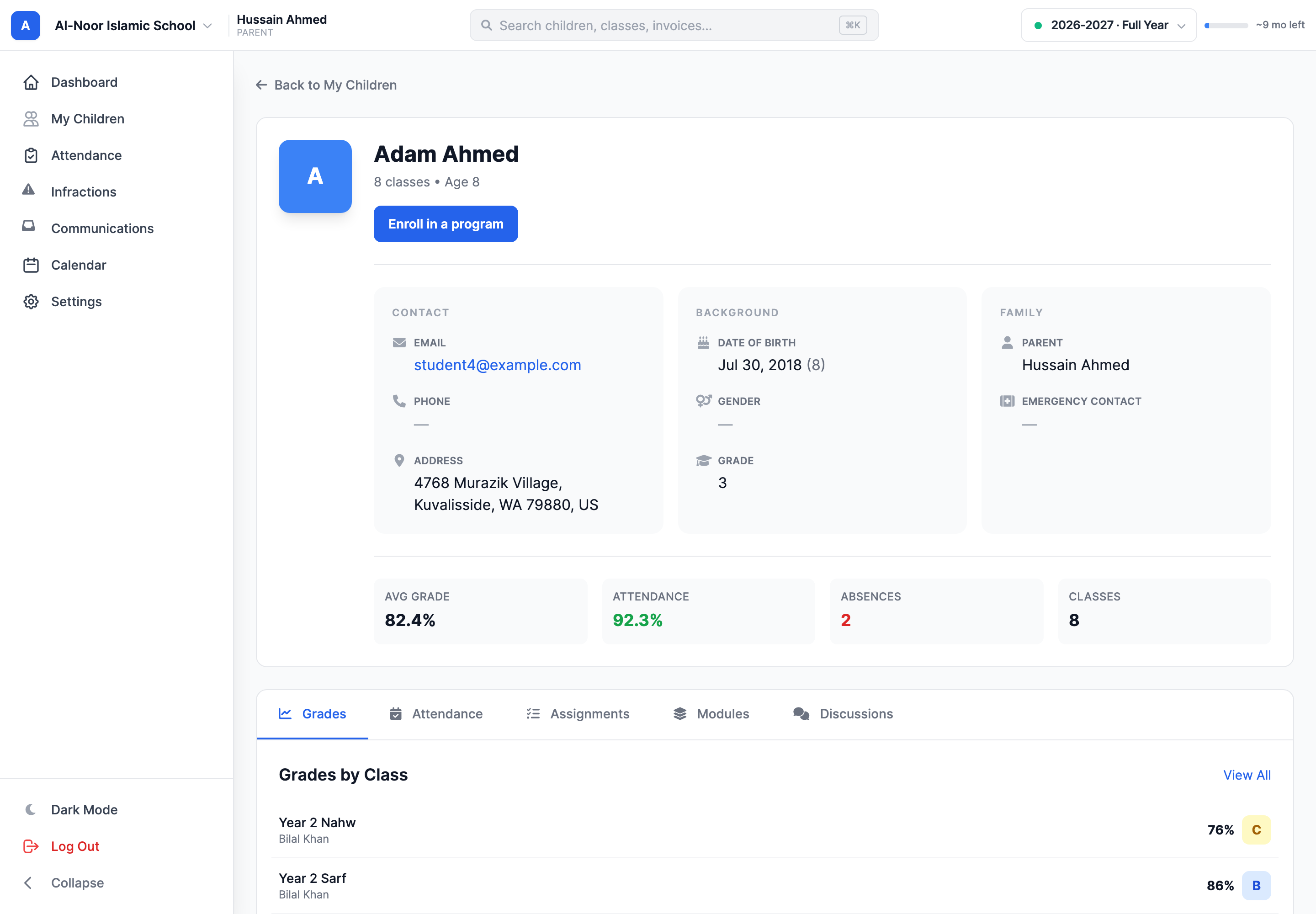The image size is (1316, 914).
Task: Click the Communications inbox icon
Action: click(29, 226)
